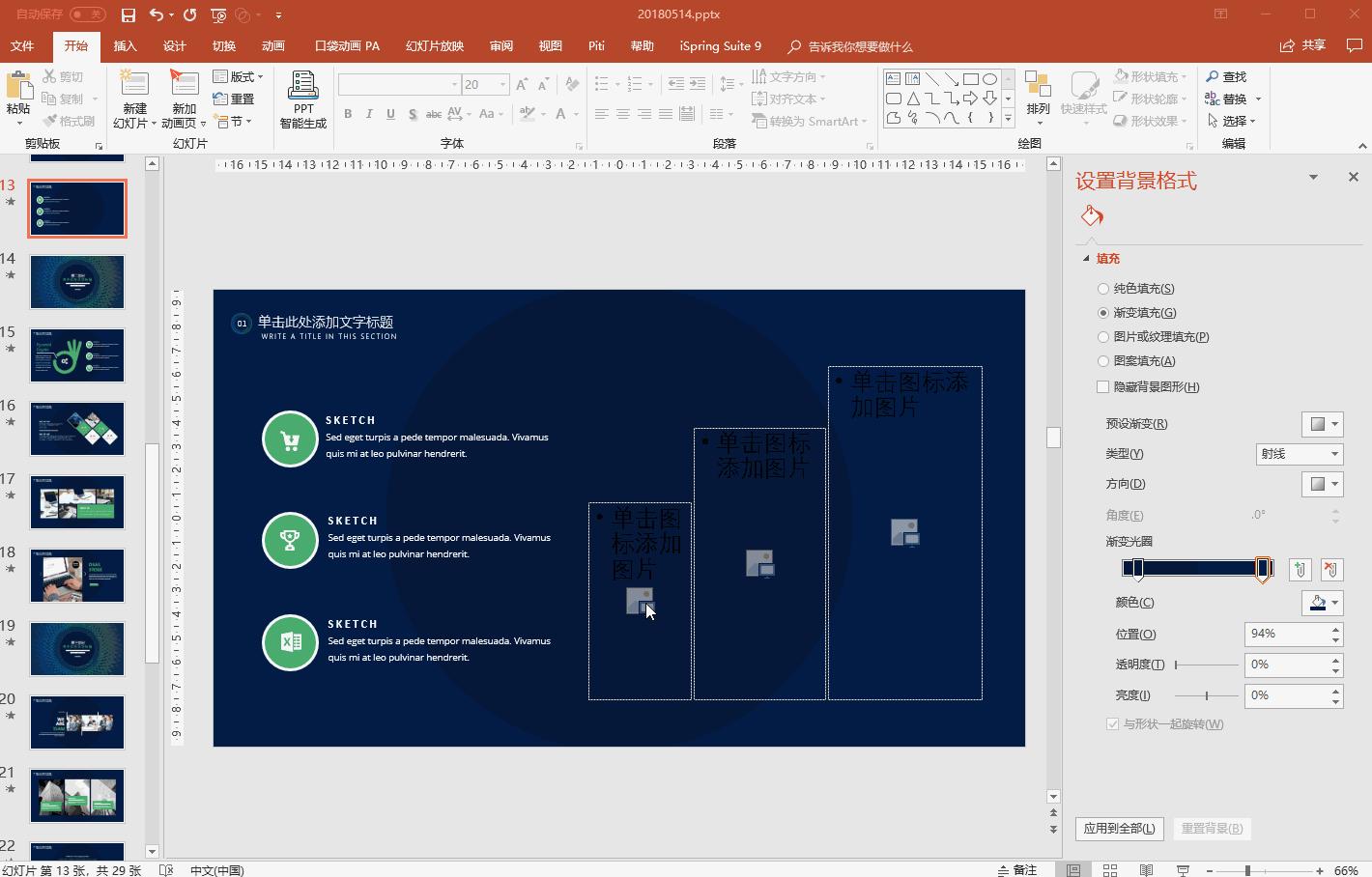Click the Save icon in title bar
This screenshot has height=877, width=1372.
tap(128, 14)
